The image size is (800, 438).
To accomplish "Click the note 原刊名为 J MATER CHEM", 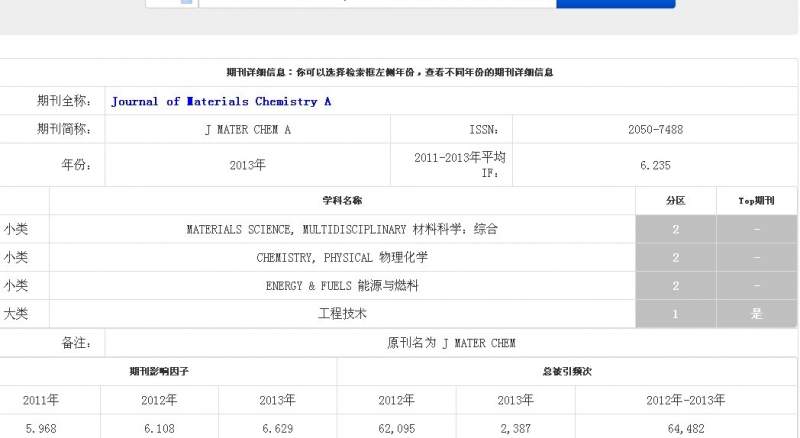I will click(x=451, y=343).
